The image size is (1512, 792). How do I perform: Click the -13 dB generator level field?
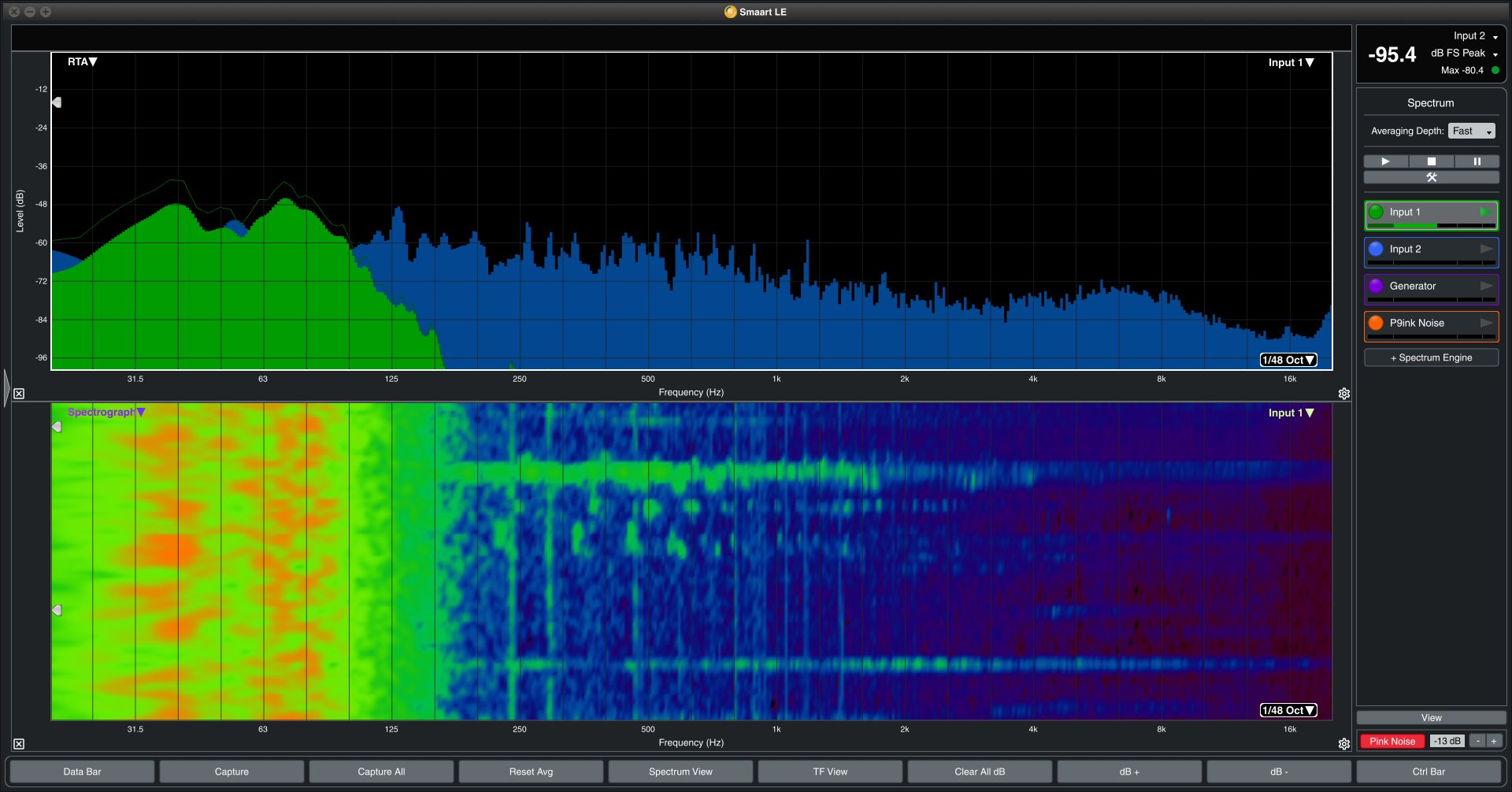[x=1447, y=742]
